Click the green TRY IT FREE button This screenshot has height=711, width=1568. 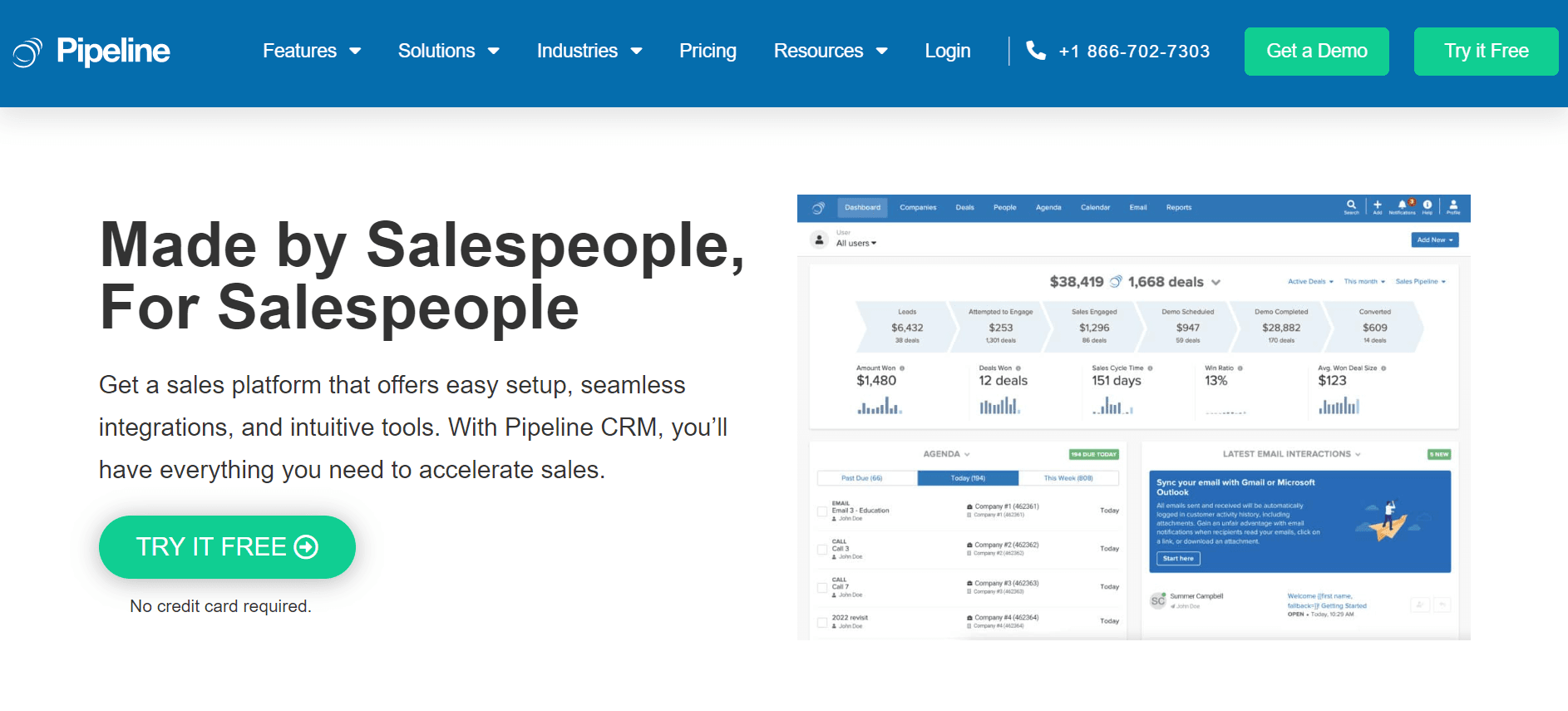pos(227,547)
